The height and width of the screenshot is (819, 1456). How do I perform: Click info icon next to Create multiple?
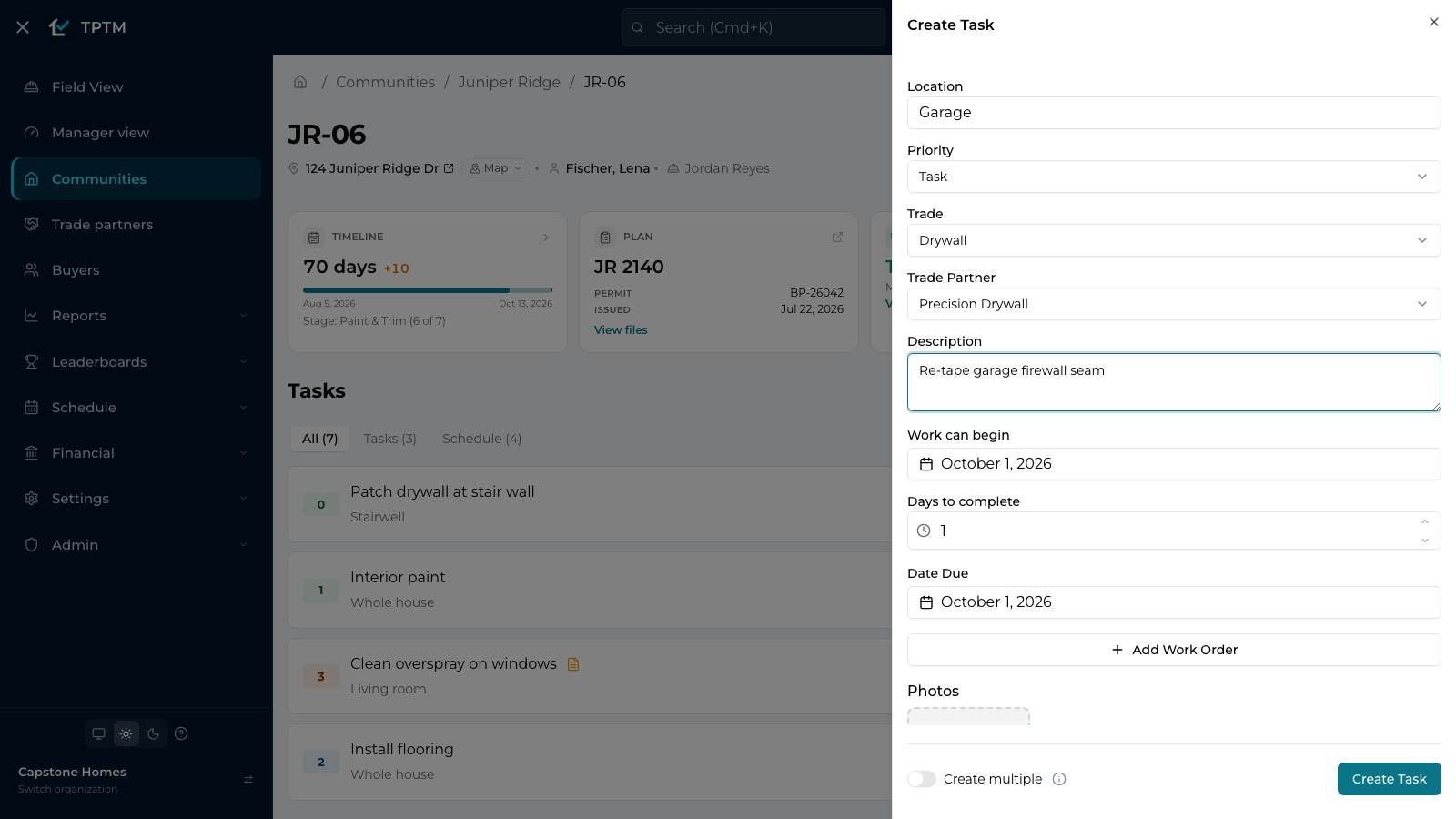1059,779
